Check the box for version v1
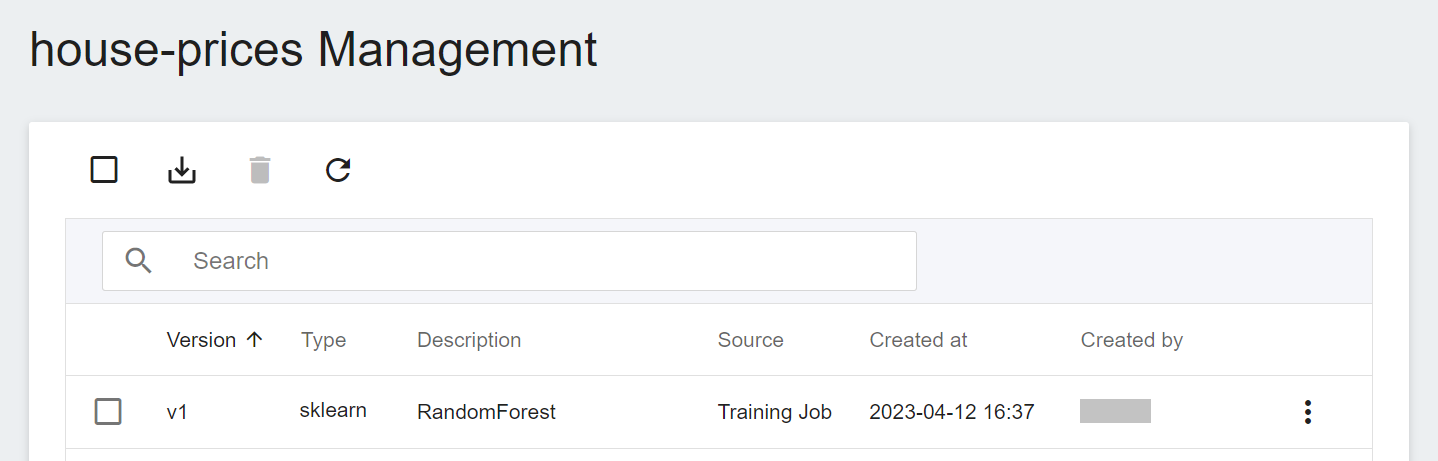 pyautogui.click(x=108, y=411)
